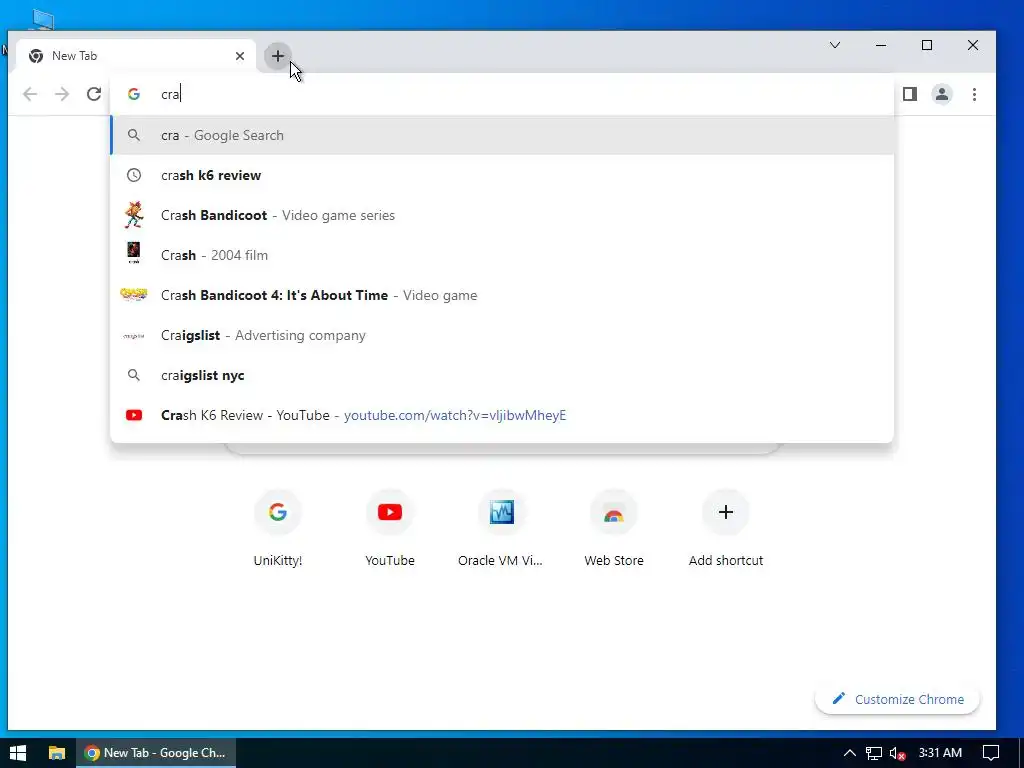
Task: Open the side panel icon
Action: 910,94
